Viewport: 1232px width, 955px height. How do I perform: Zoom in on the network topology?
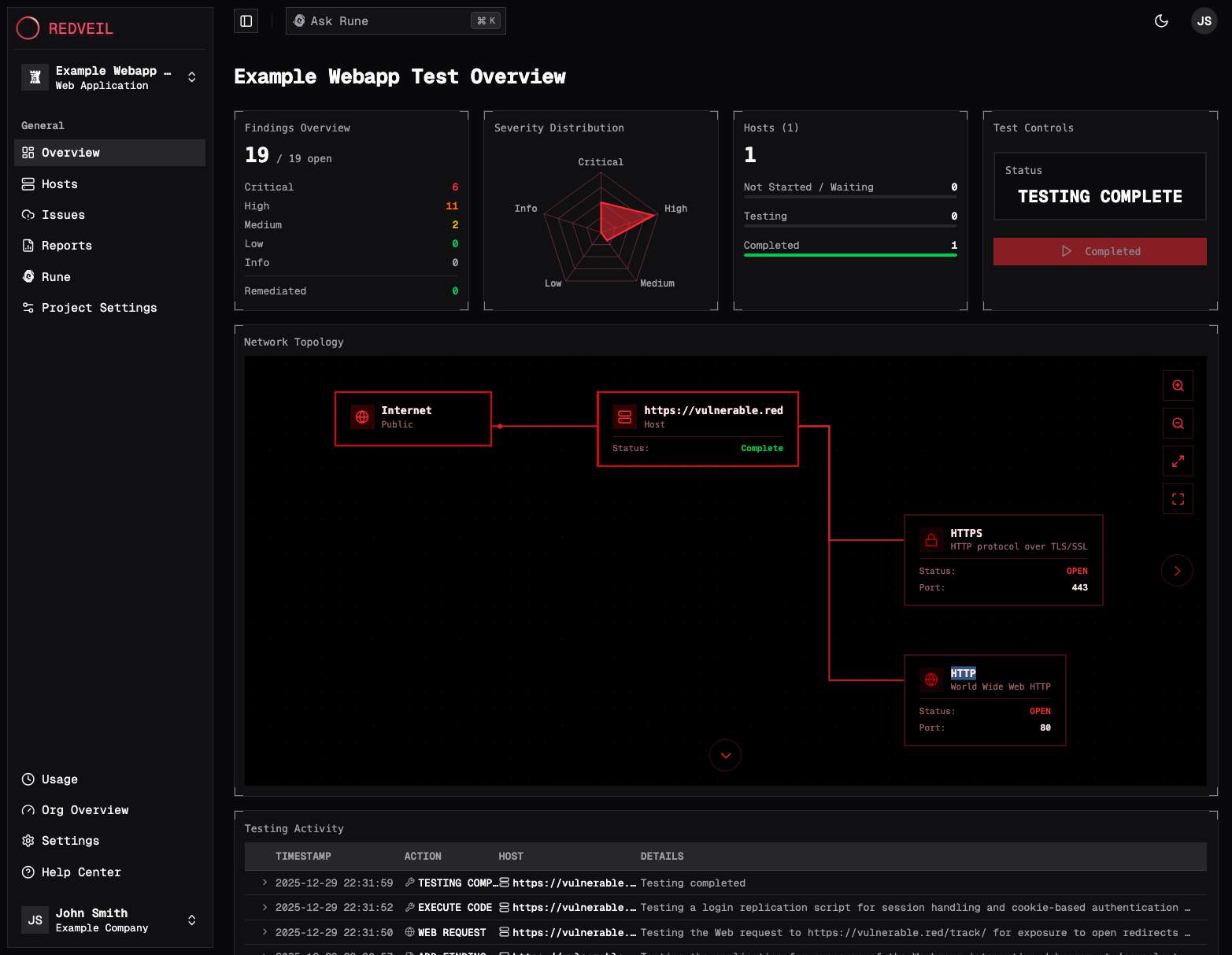pos(1177,385)
